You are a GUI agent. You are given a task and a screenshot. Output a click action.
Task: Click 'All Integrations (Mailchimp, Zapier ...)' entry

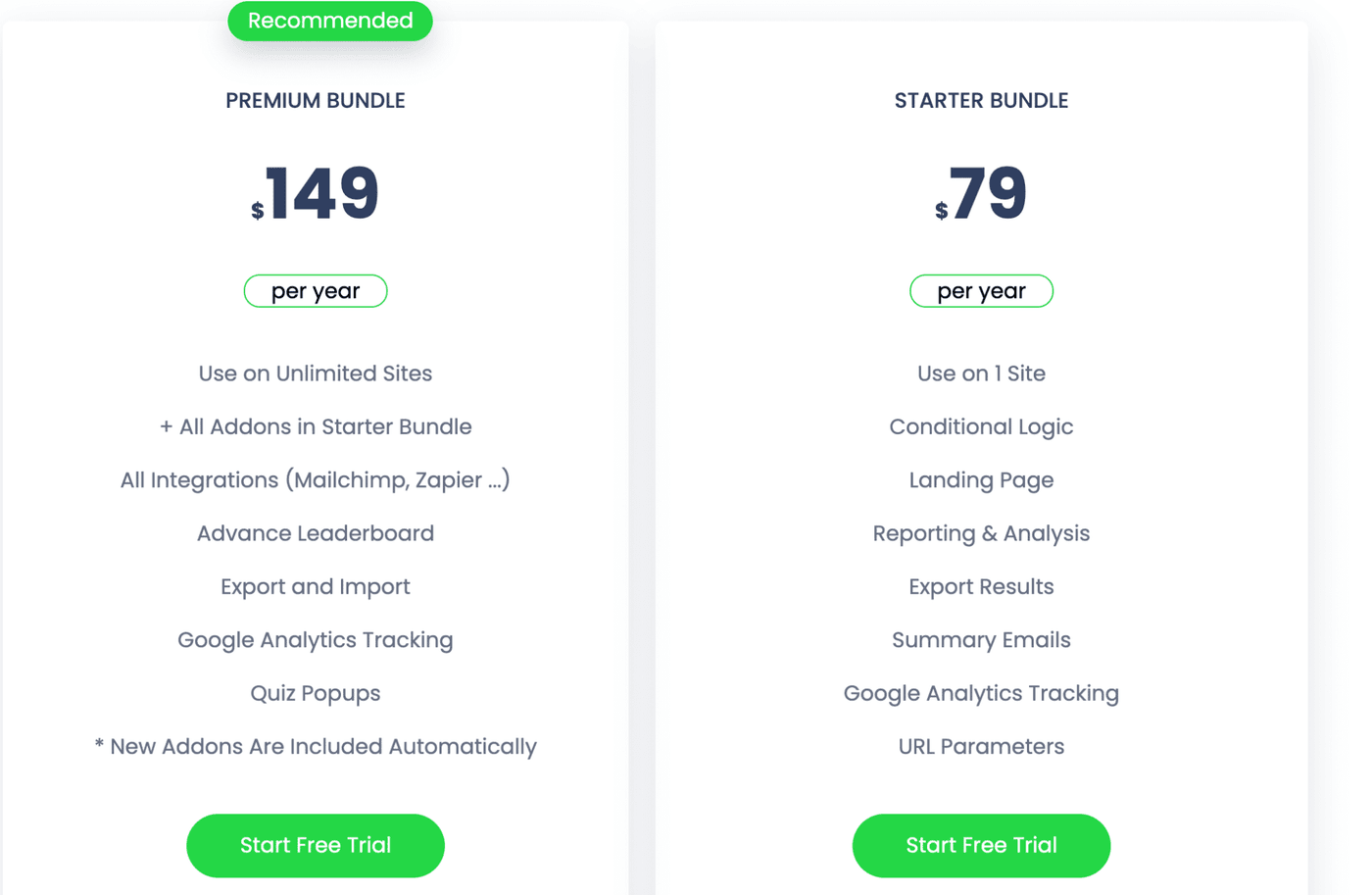coord(315,480)
